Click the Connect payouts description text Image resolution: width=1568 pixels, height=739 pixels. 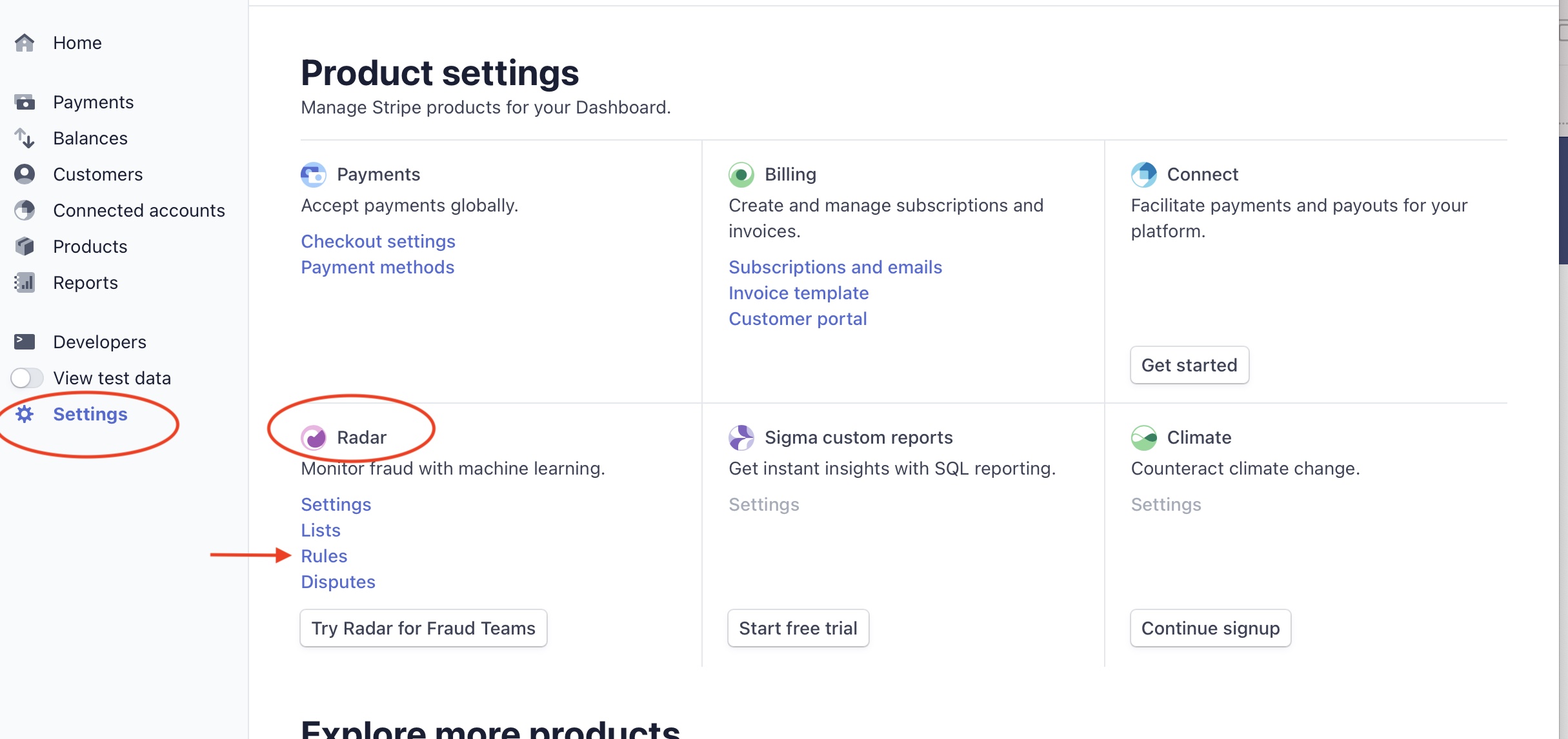pyautogui.click(x=1299, y=218)
